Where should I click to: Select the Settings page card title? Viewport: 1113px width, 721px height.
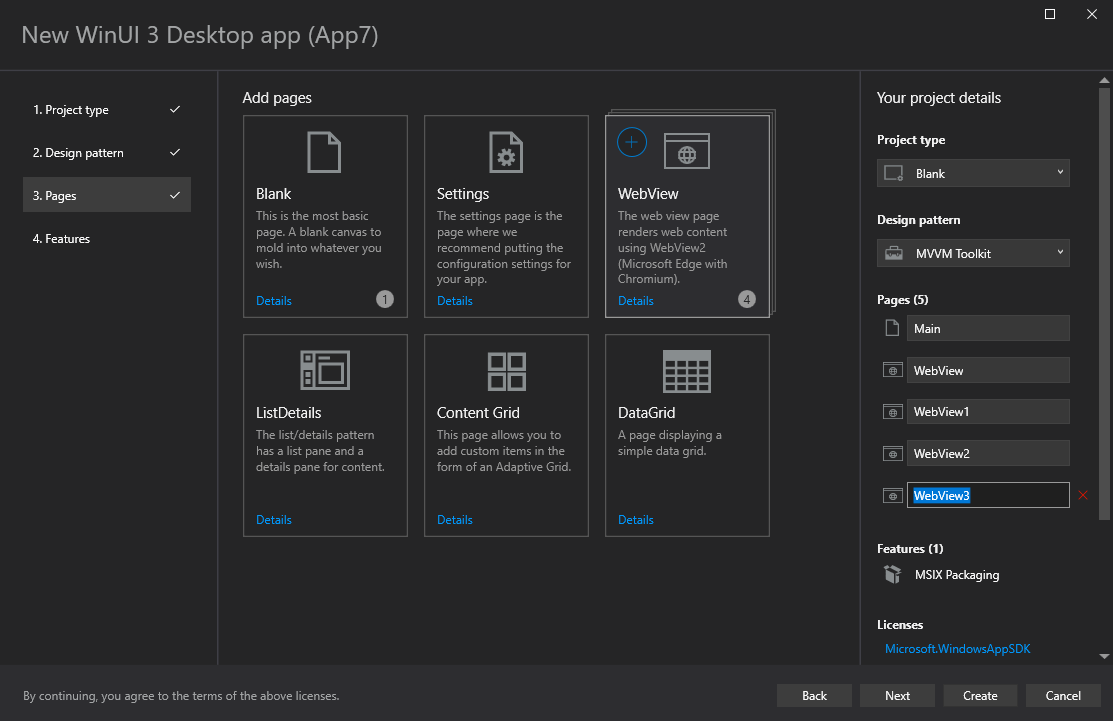[463, 194]
